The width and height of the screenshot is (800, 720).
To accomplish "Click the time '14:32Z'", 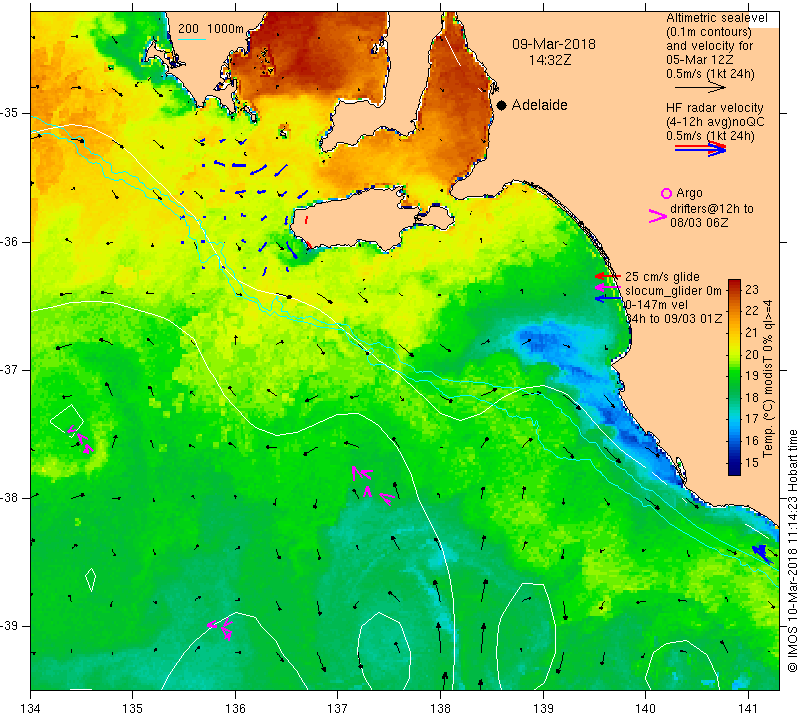I will coord(550,60).
